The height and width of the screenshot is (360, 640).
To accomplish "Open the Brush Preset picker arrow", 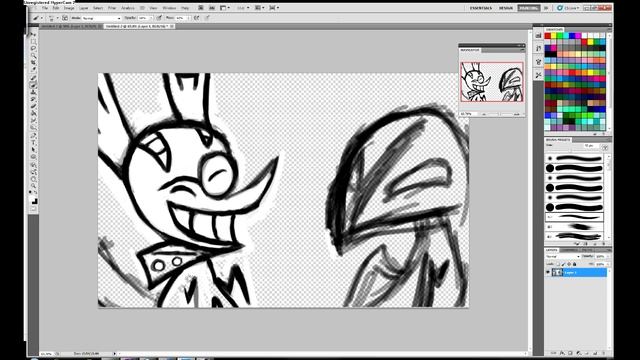I will point(57,18).
